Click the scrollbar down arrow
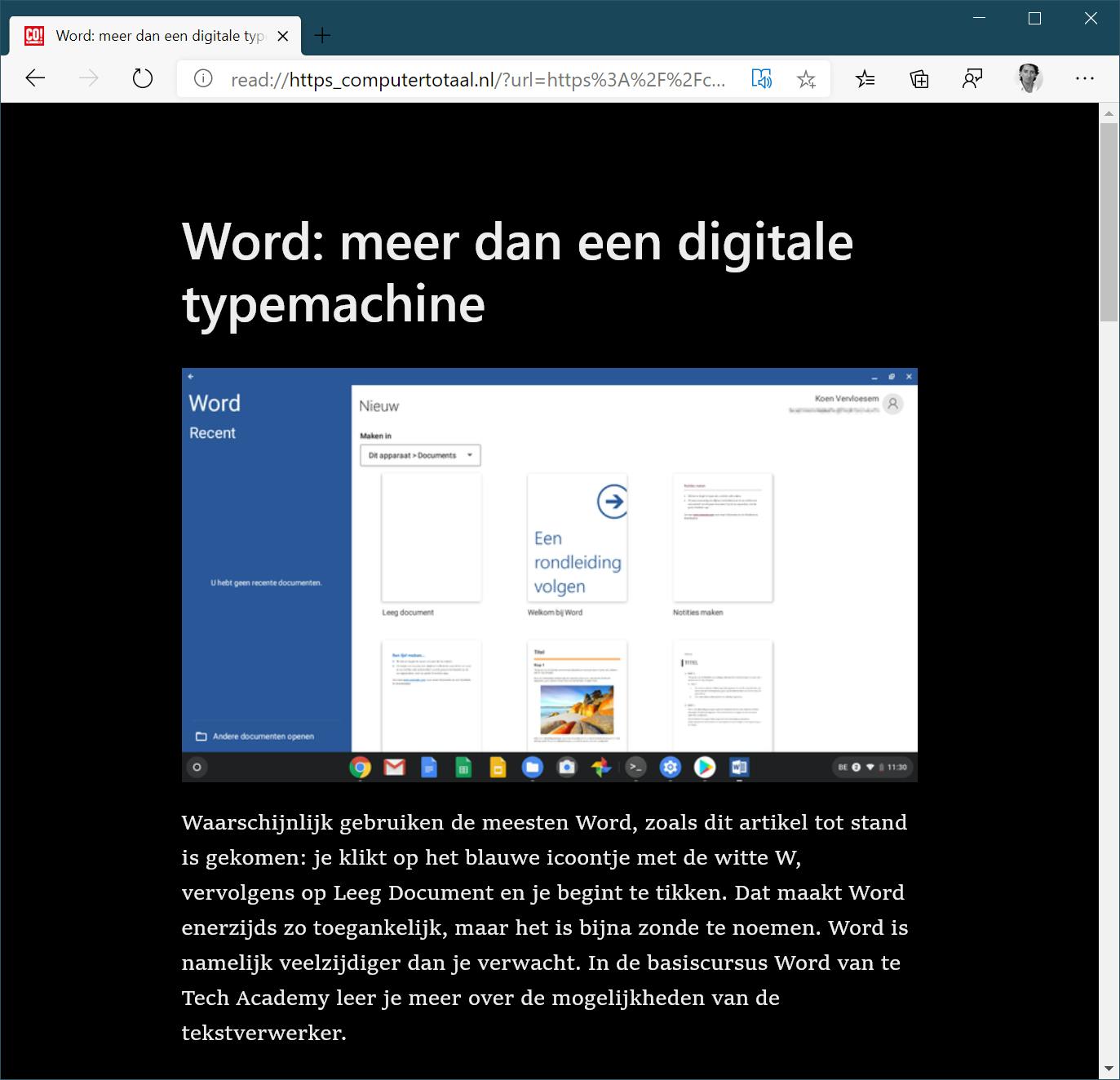 click(1109, 1069)
